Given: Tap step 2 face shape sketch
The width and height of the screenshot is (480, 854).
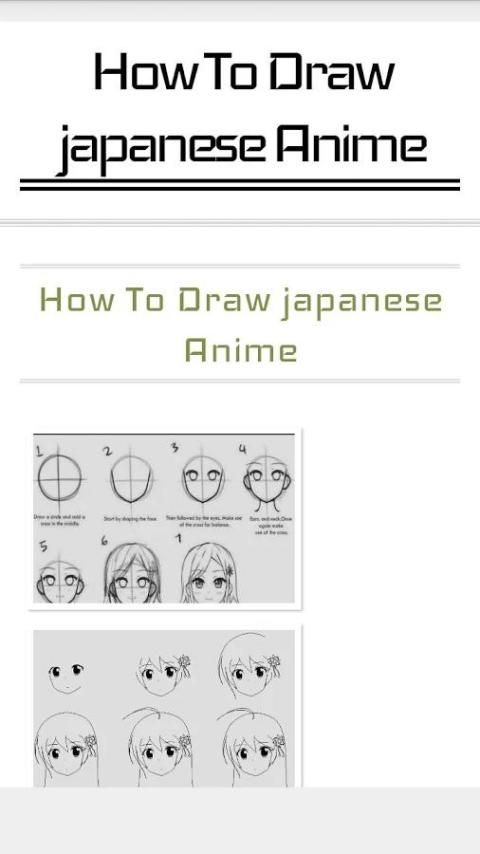Looking at the screenshot, I should coord(131,478).
